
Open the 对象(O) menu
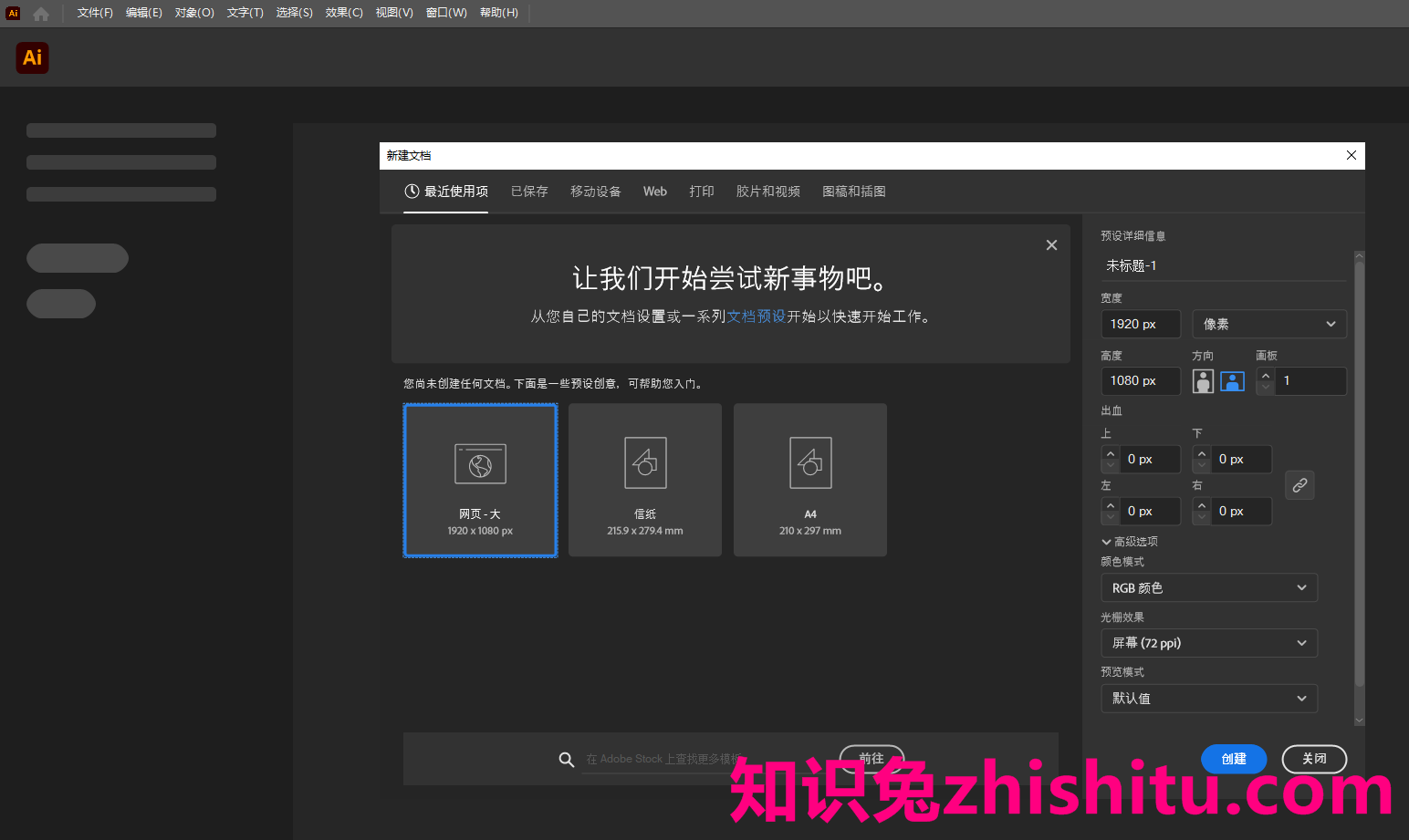(x=194, y=13)
